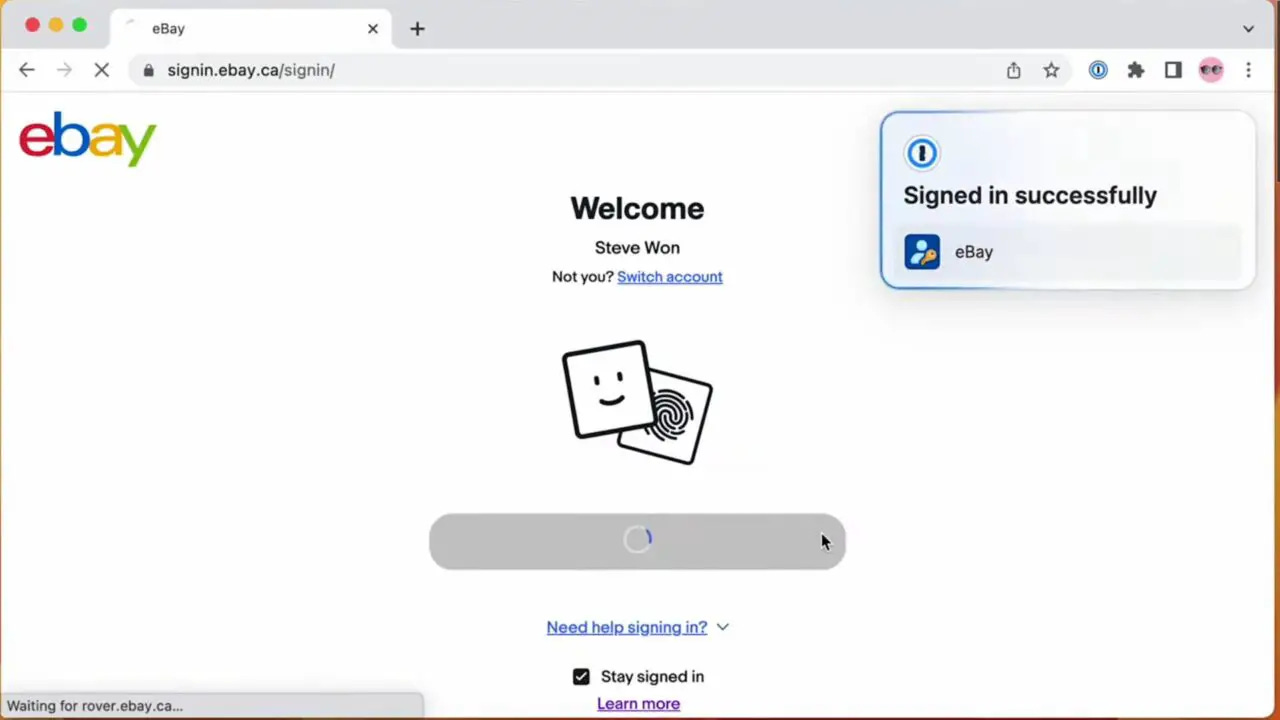Viewport: 1280px width, 720px height.
Task: Click the browser forward arrow
Action: (65, 70)
